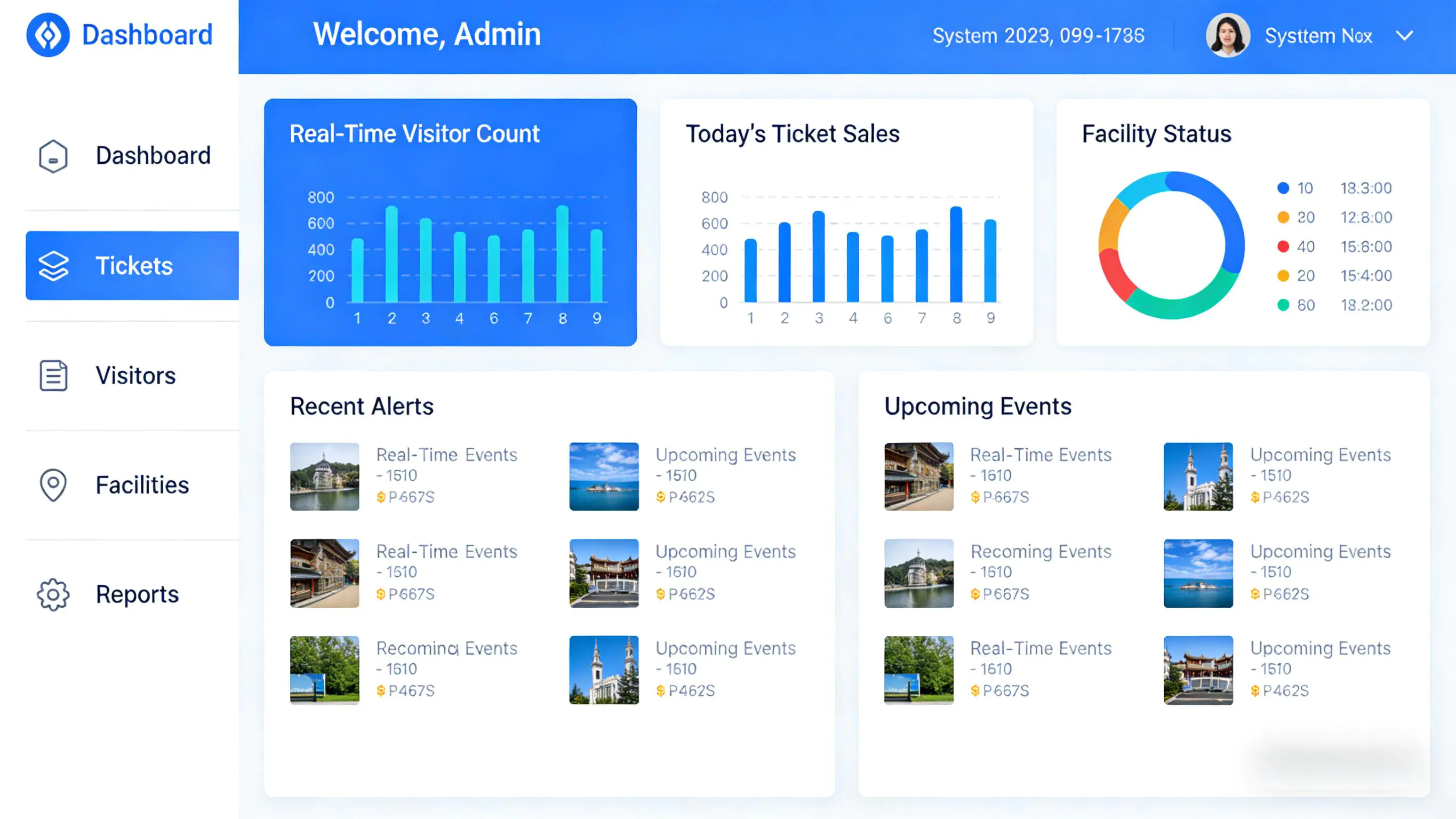Open the Visitors menu item

[135, 376]
